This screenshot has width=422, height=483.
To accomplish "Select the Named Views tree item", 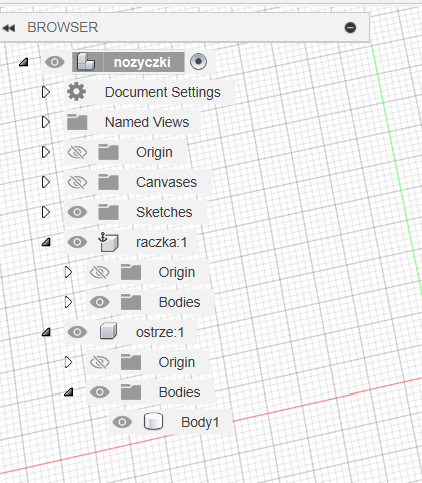I will click(x=147, y=122).
